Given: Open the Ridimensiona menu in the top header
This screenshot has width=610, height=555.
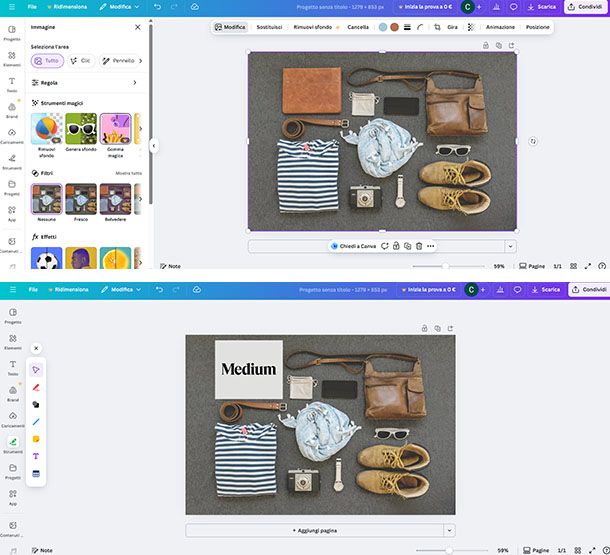Looking at the screenshot, I should [67, 7].
